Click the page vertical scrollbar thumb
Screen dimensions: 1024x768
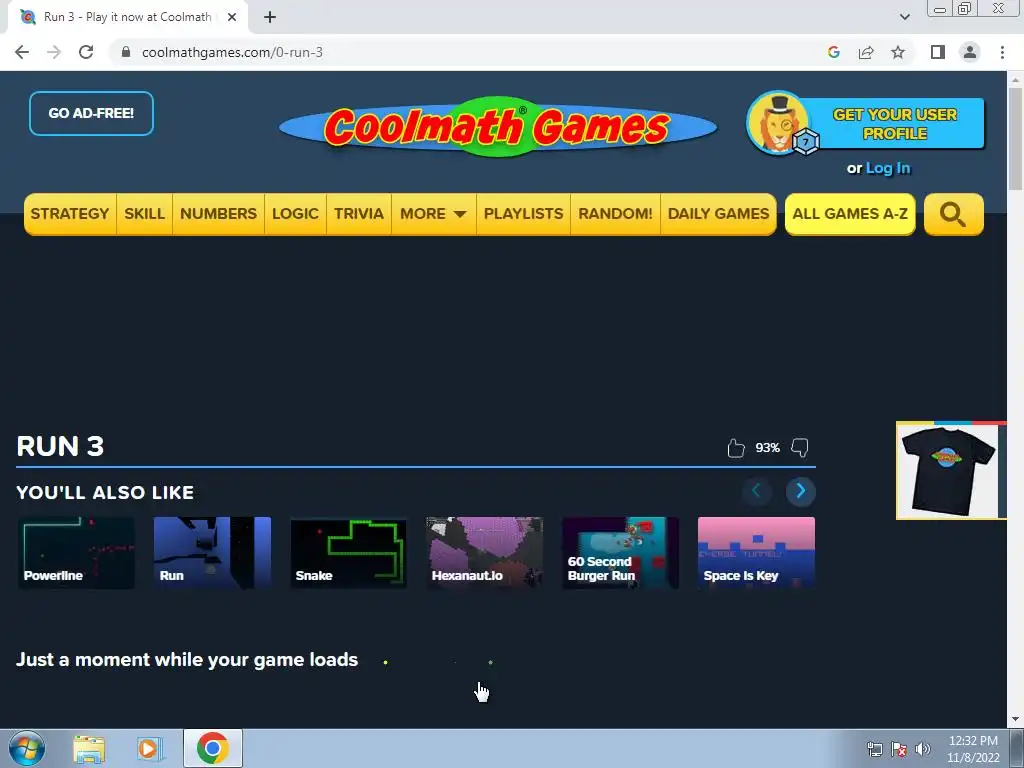(1015, 139)
